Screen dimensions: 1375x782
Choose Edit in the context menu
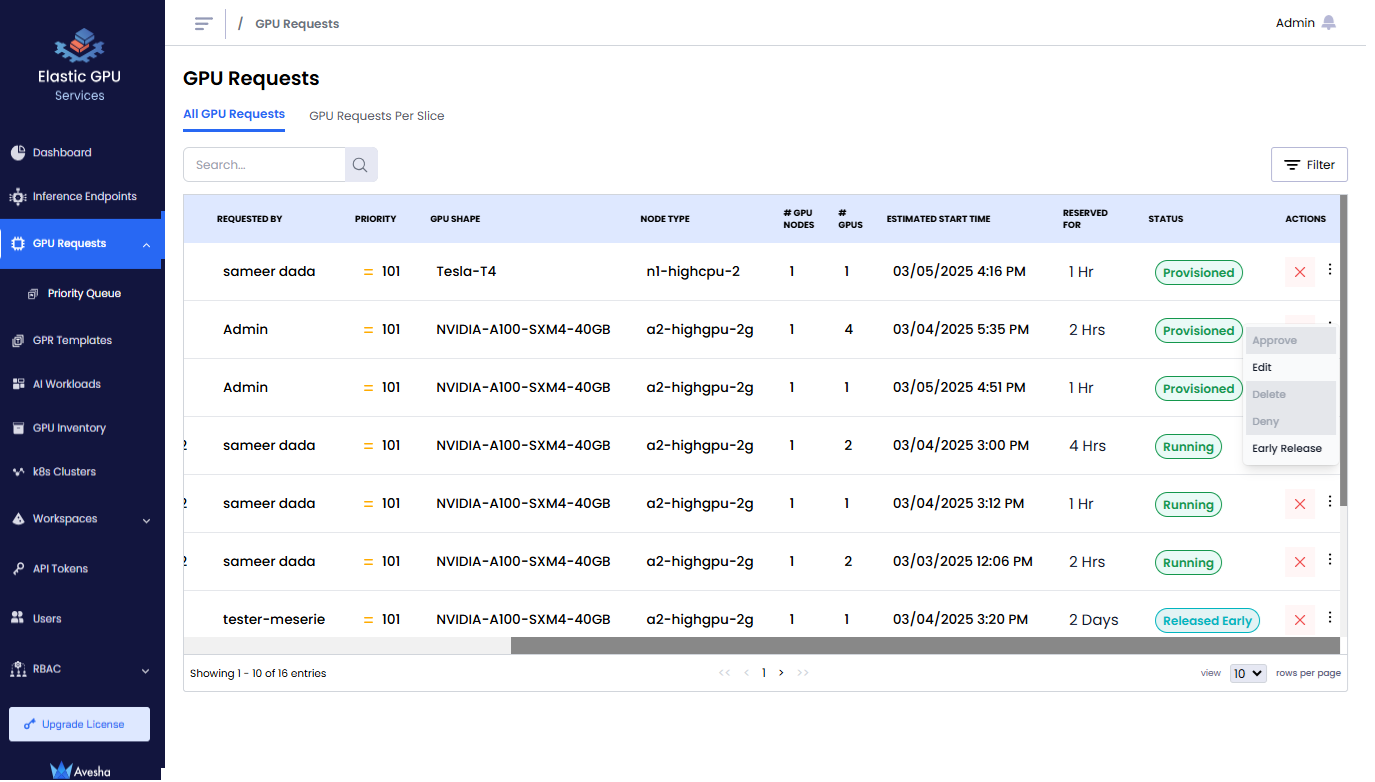[1262, 368]
